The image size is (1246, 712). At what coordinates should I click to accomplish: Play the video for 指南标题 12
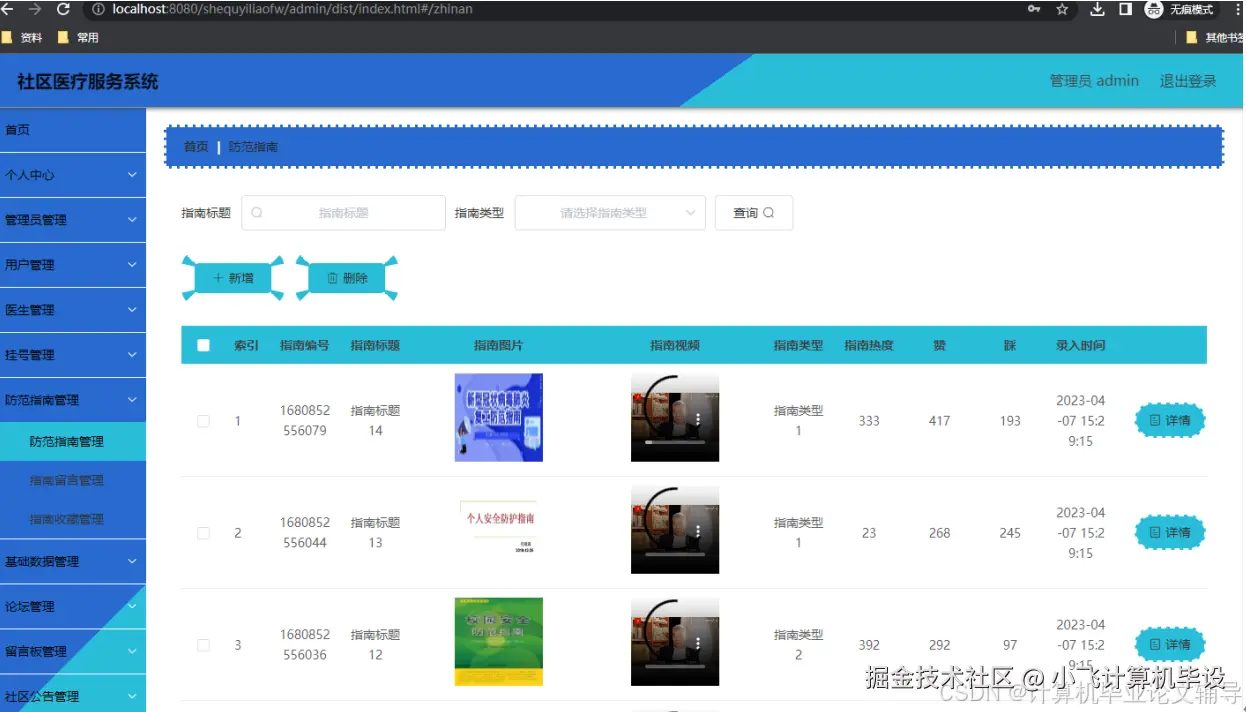675,641
